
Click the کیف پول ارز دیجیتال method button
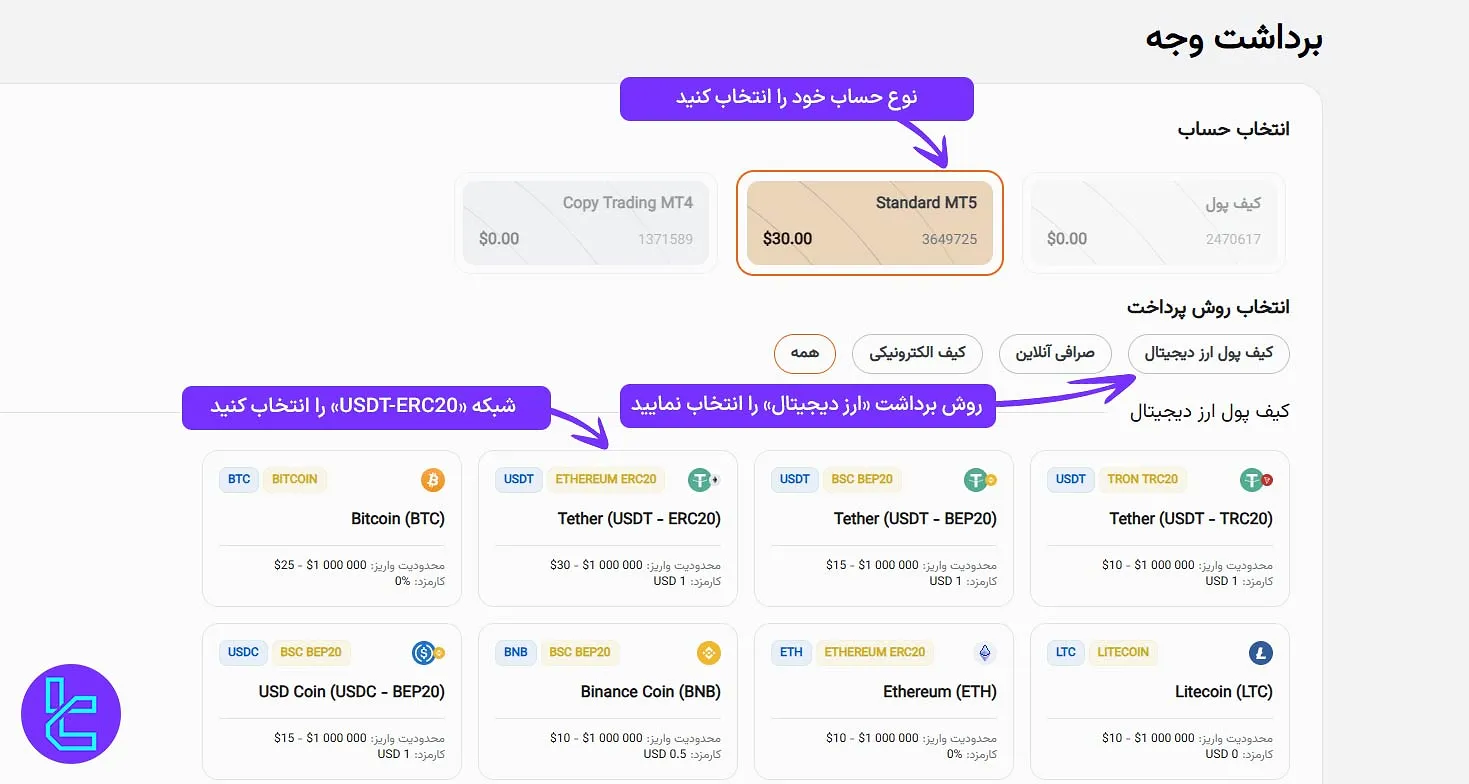click(1208, 354)
